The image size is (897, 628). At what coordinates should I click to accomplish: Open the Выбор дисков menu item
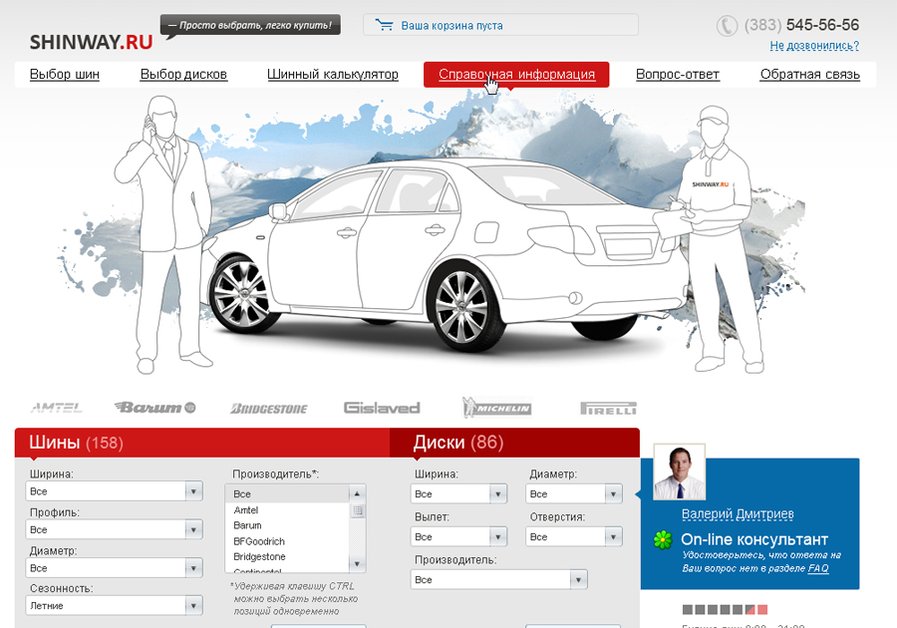coord(187,74)
